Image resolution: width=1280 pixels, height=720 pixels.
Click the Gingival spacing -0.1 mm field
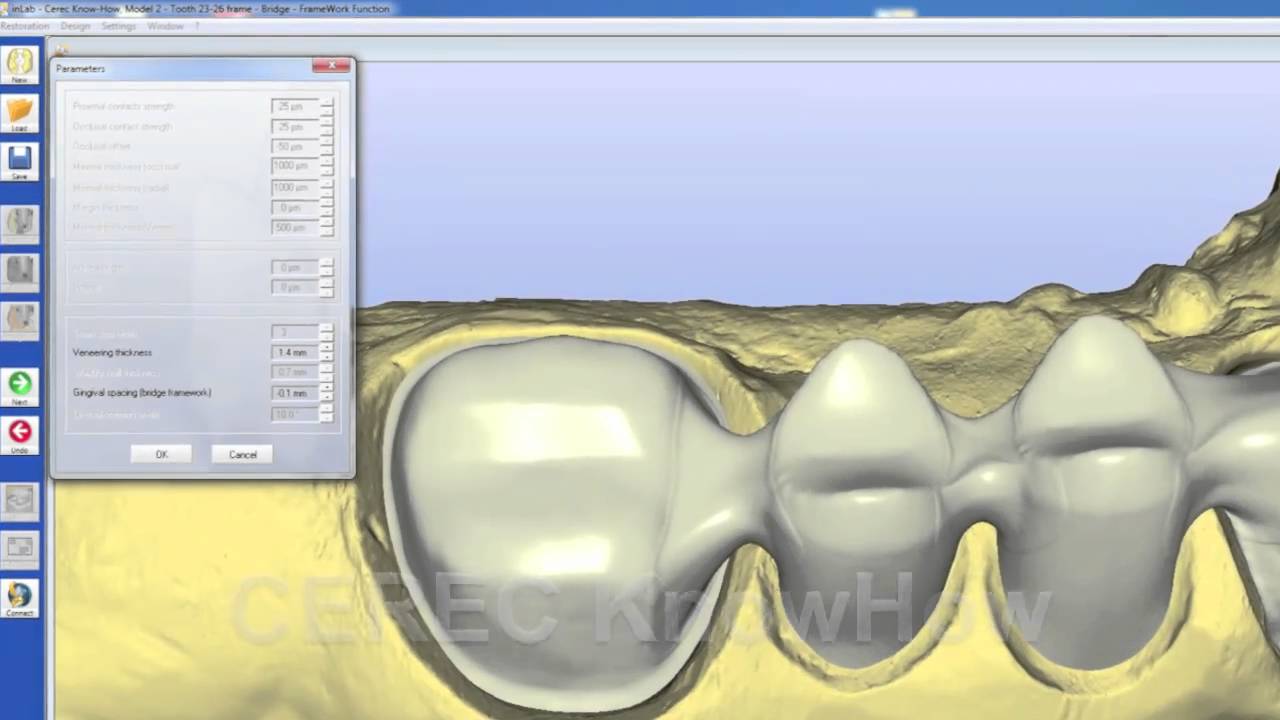point(295,393)
